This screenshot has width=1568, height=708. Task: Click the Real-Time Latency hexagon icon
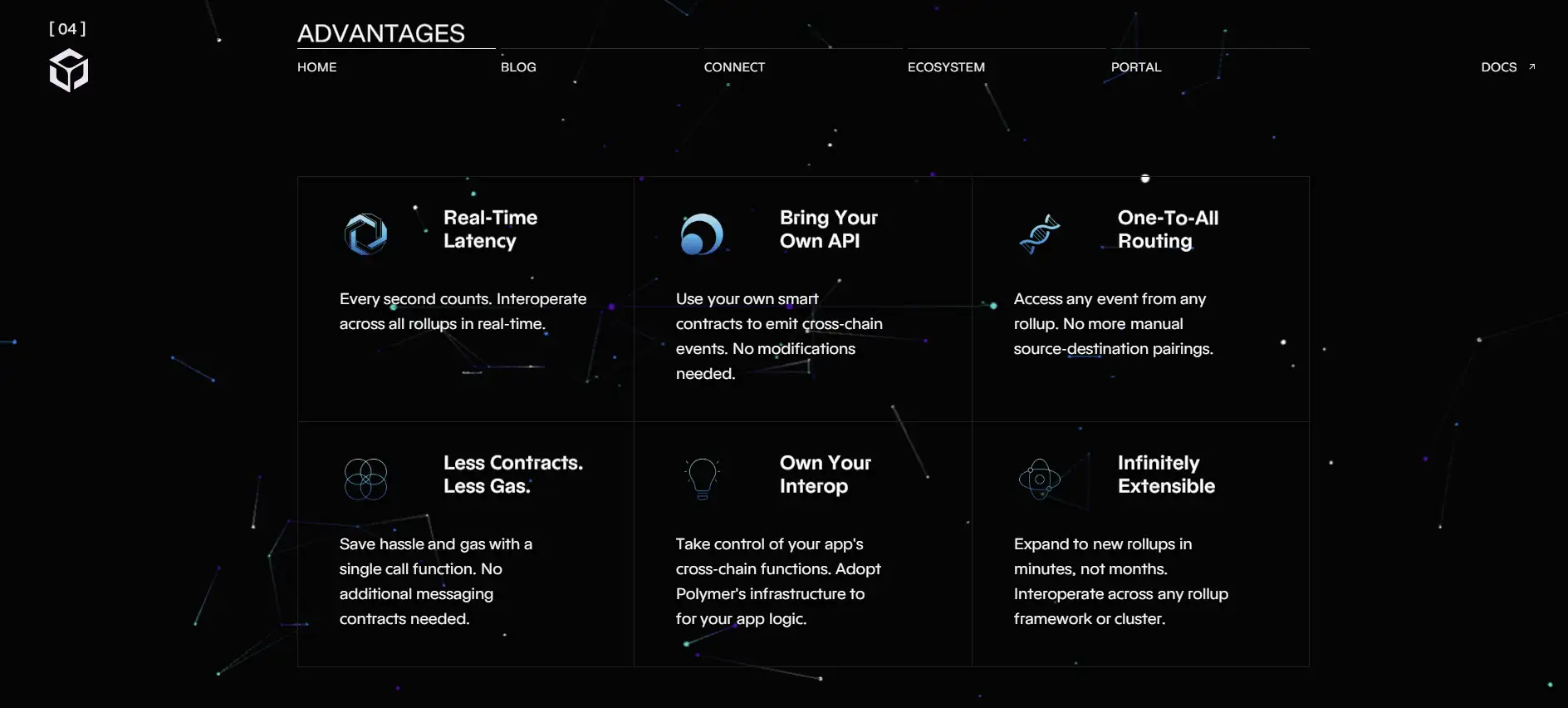click(366, 234)
